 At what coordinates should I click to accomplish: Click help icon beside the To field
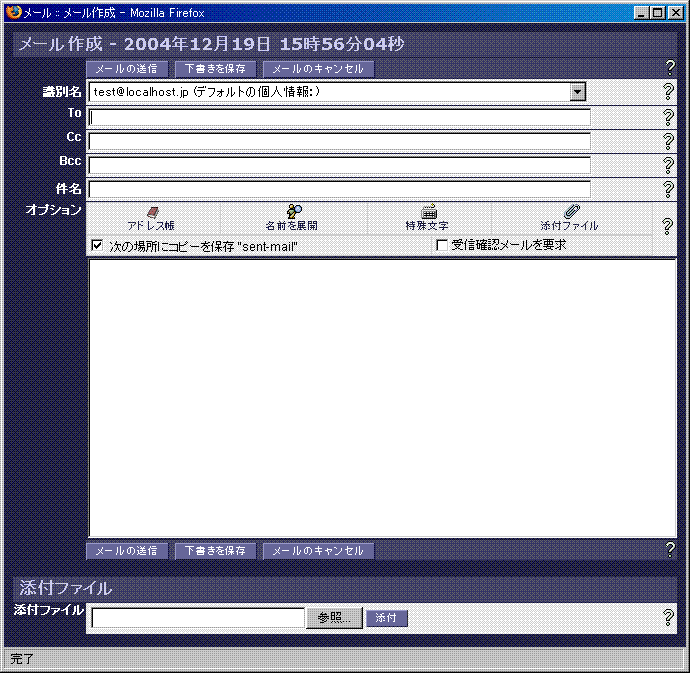point(668,116)
